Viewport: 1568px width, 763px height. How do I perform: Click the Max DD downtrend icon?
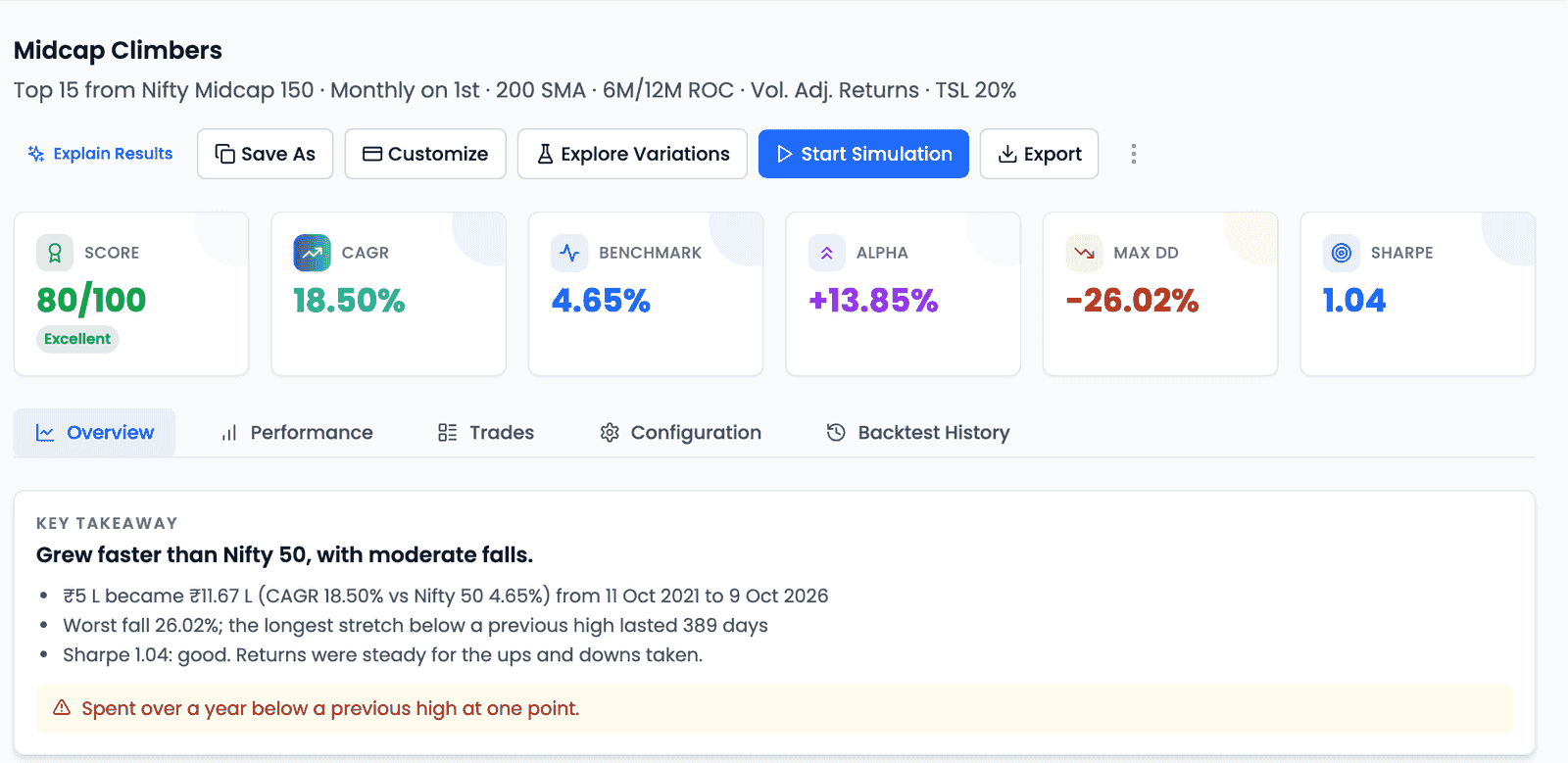pyautogui.click(x=1084, y=253)
